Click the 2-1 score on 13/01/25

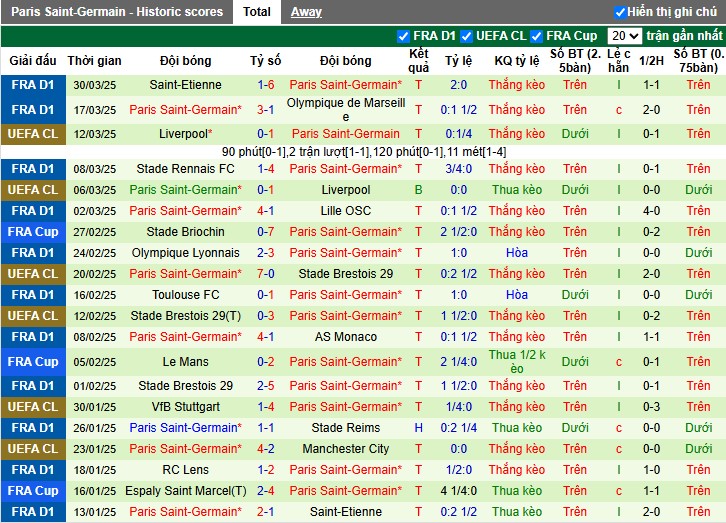266,511
